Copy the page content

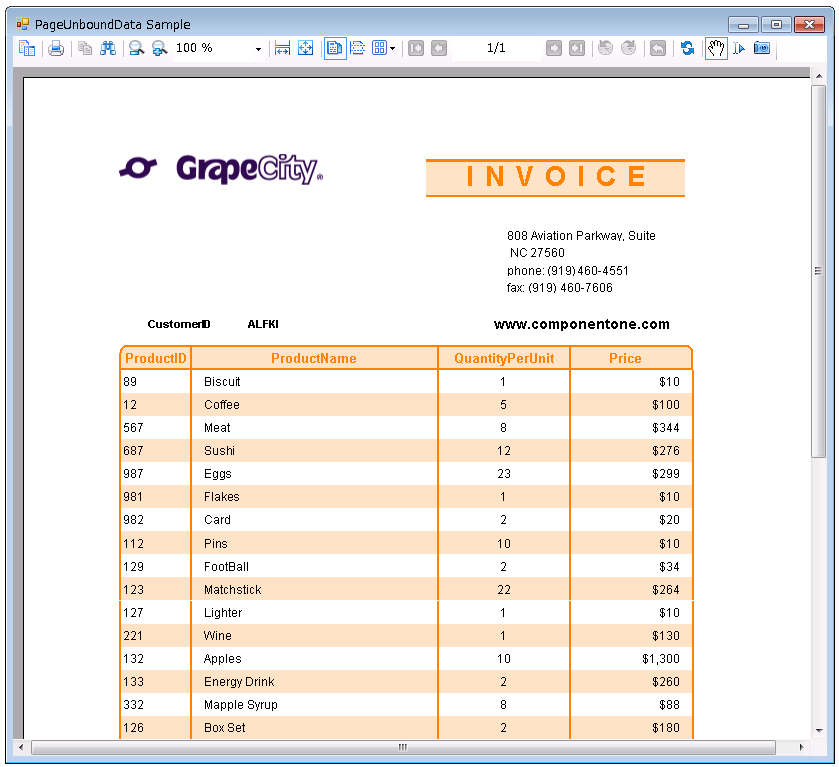(84, 48)
